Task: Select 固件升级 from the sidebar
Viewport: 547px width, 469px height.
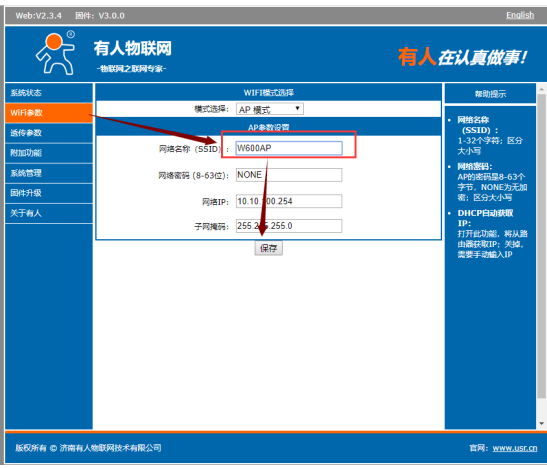Action: coord(49,193)
